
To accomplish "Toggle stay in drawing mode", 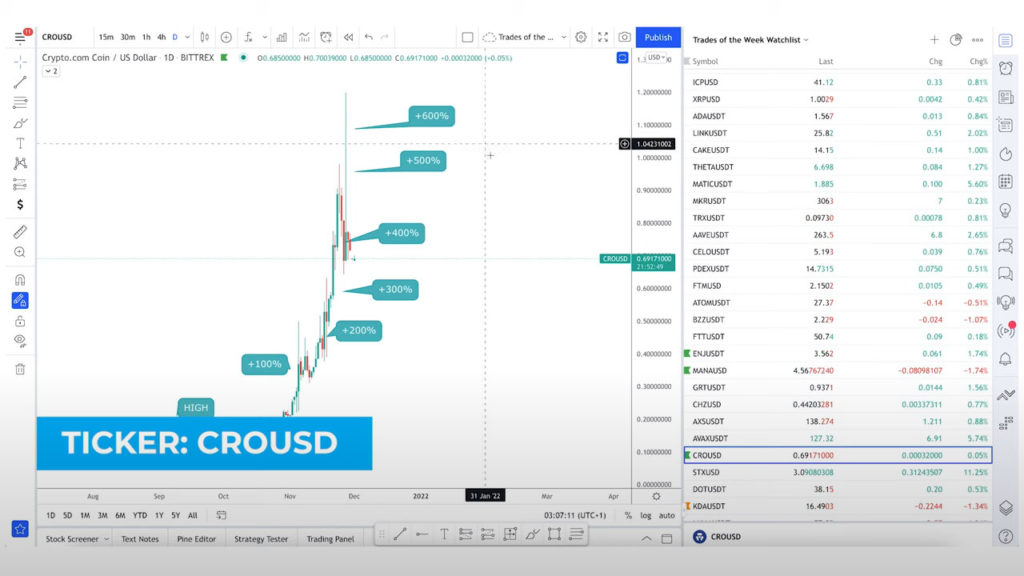I will 20,300.
